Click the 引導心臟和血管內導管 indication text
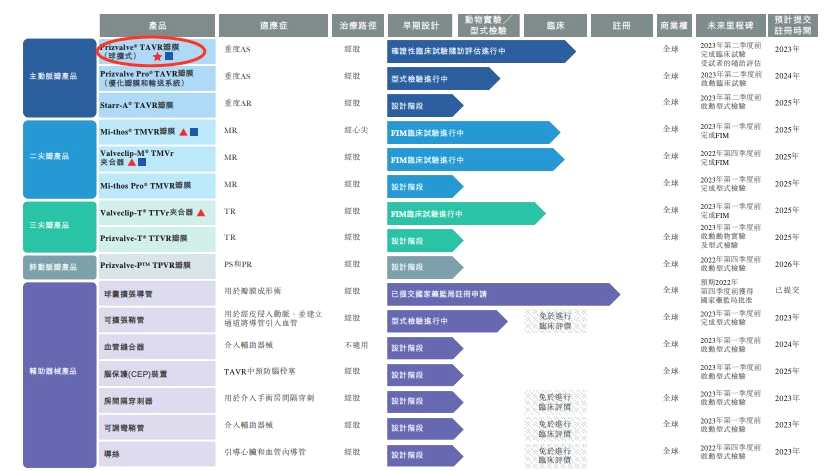Screen dimensions: 831x471 265,452
